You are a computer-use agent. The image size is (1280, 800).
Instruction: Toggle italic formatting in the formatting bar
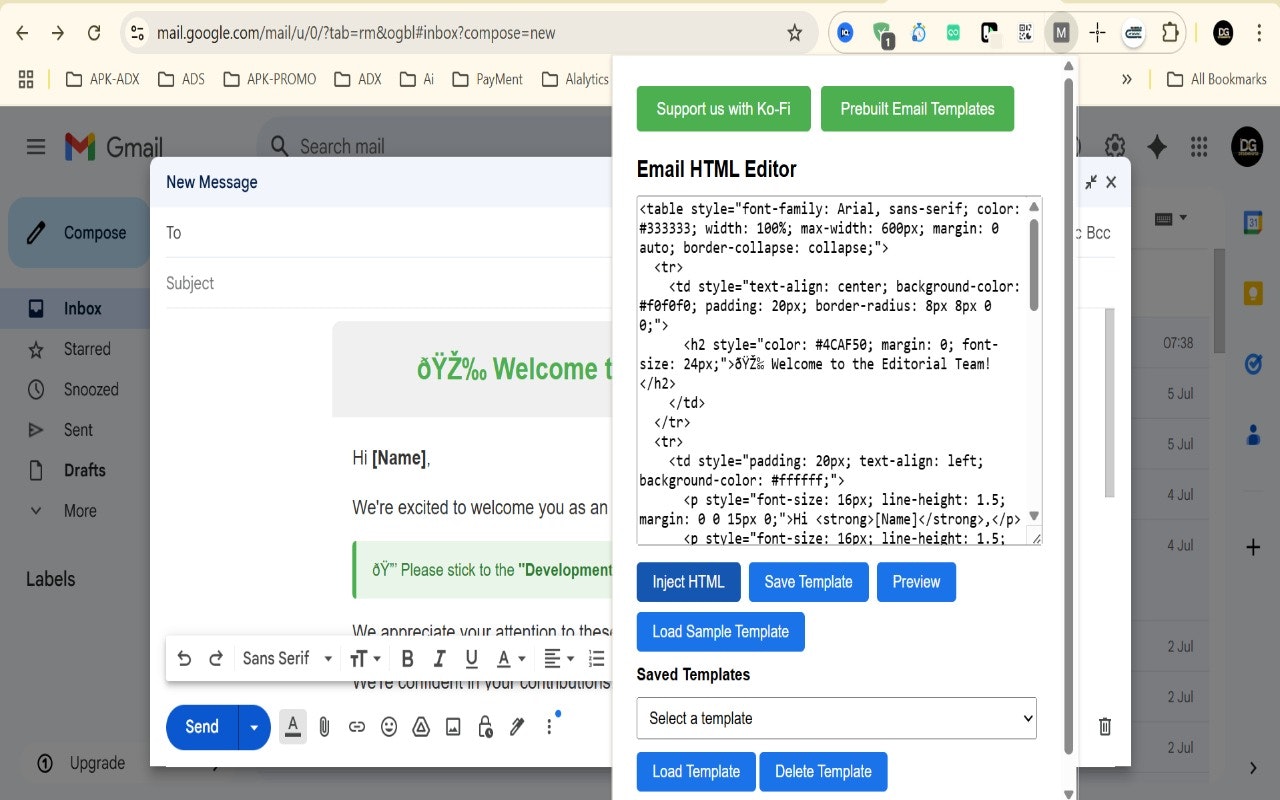pos(439,658)
